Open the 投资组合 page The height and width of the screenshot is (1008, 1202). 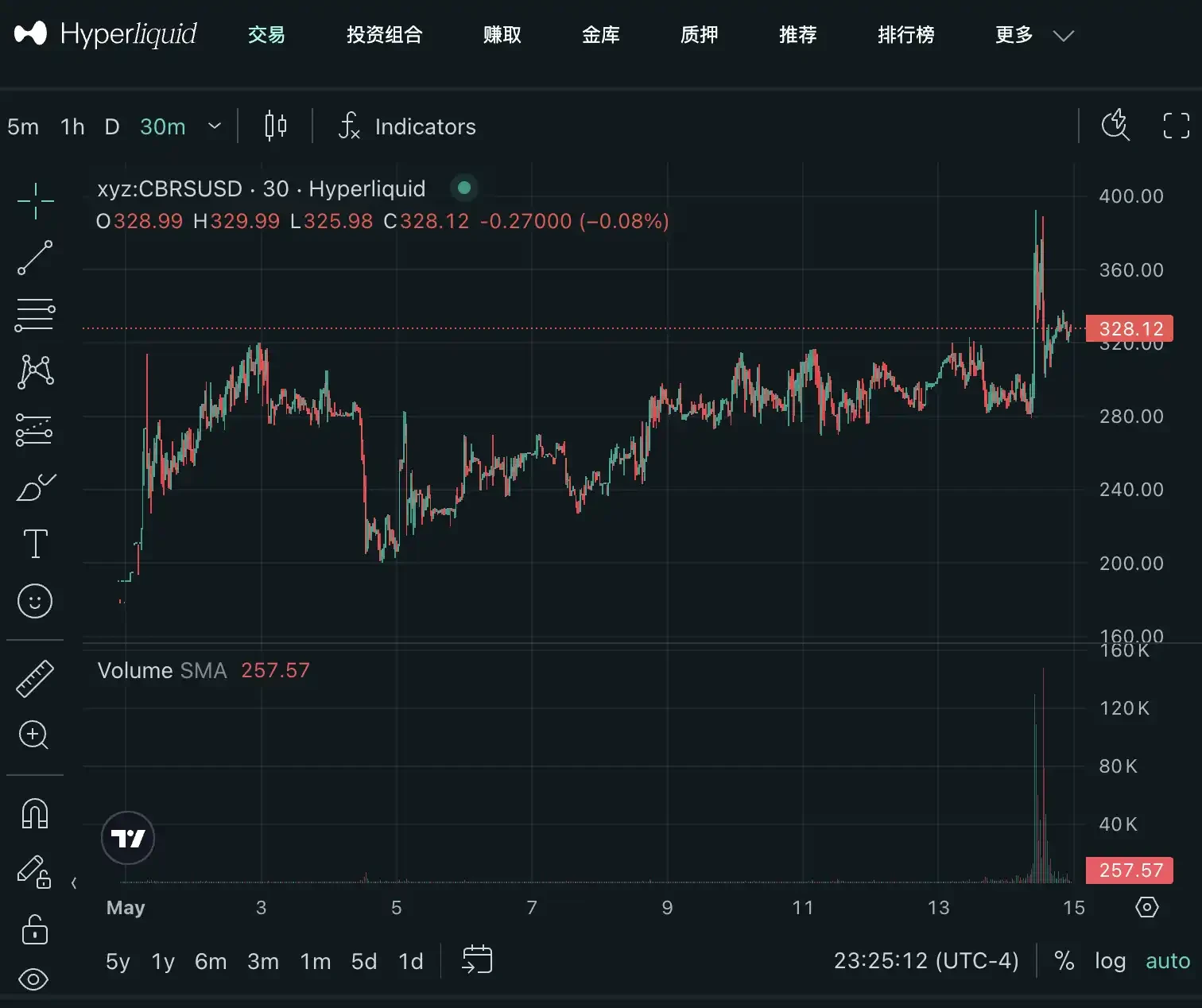(385, 35)
